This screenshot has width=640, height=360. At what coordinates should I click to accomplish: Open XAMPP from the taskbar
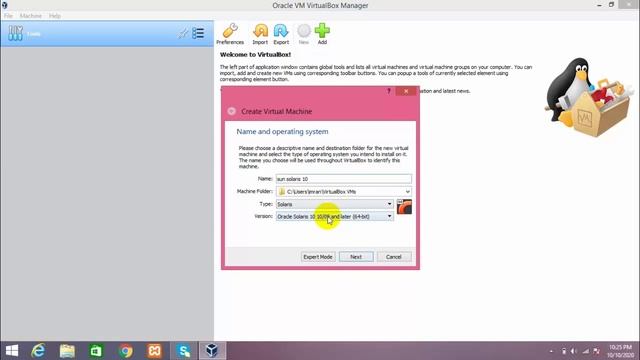pyautogui.click(x=155, y=351)
